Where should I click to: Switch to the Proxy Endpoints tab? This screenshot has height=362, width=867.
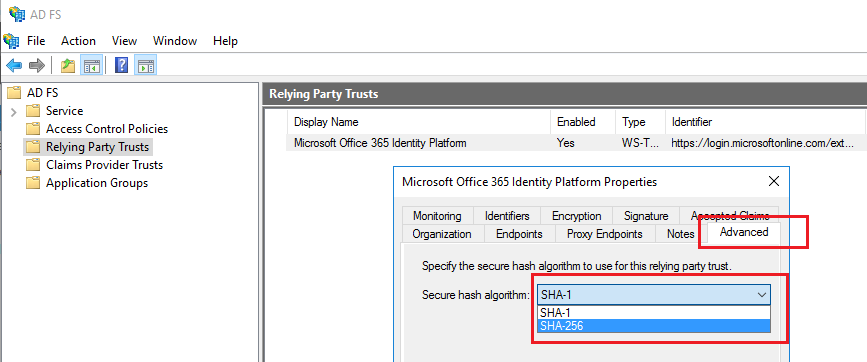[x=605, y=234]
